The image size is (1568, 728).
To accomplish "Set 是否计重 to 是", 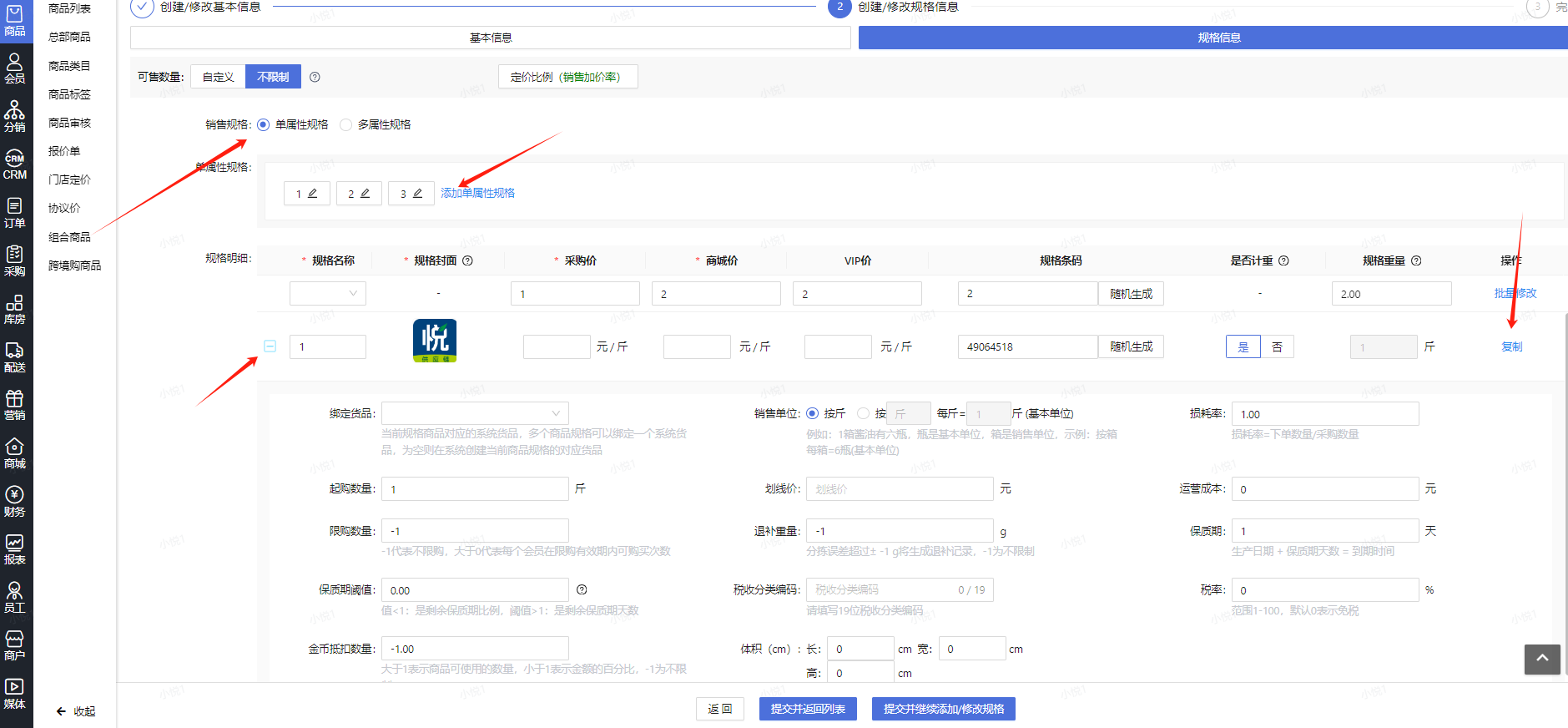I will pyautogui.click(x=1243, y=346).
